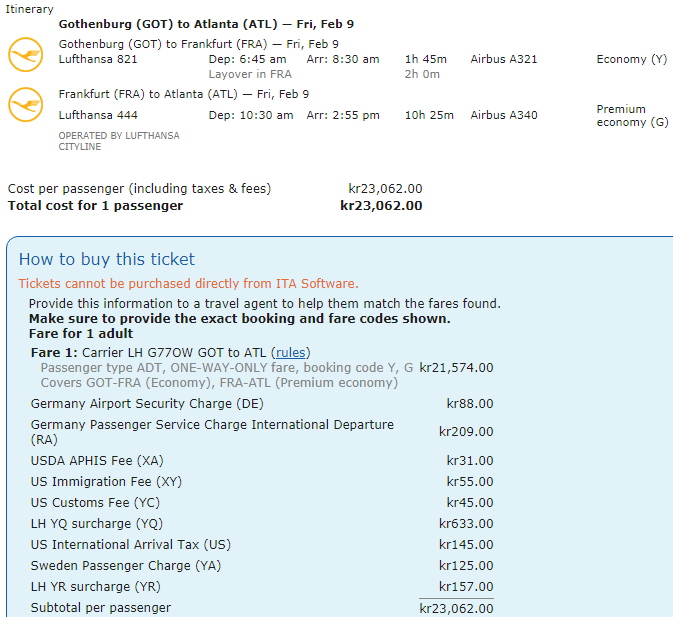Click 'USDA APHIS Fee (XA)' row
This screenshot has width=673, height=617.
97,461
